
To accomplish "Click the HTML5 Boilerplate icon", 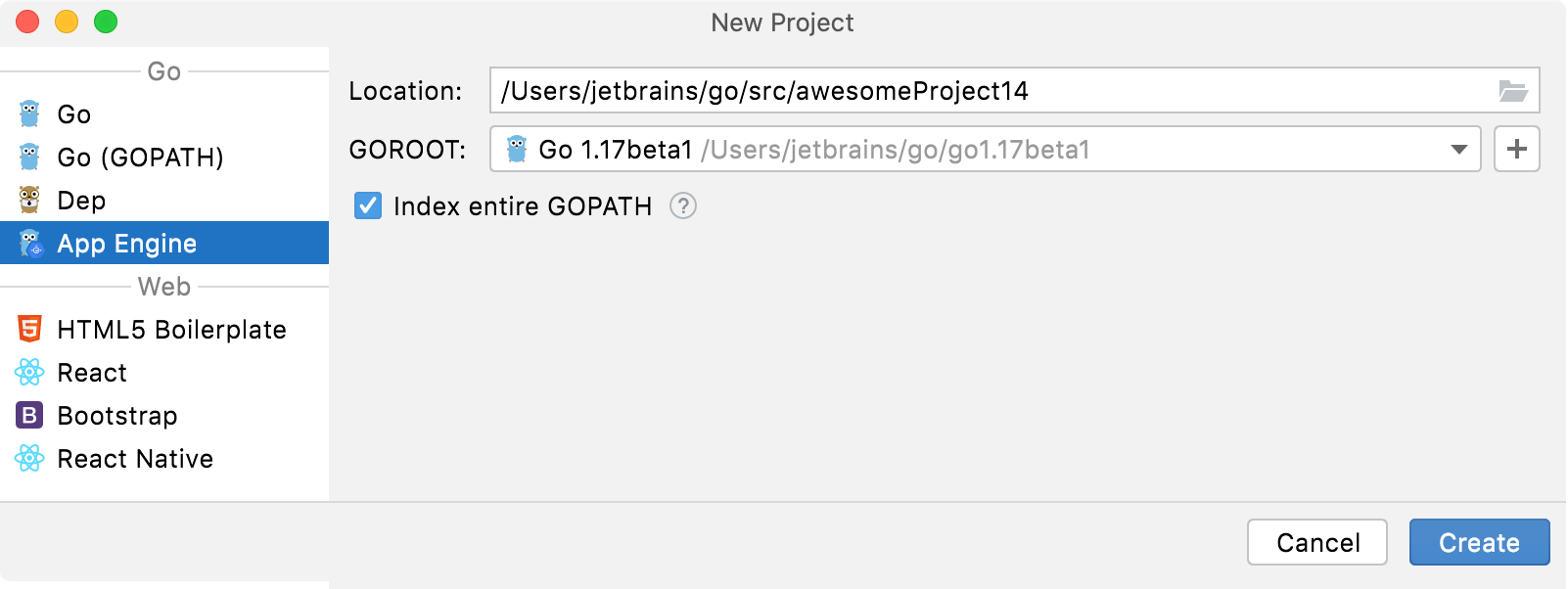I will (x=28, y=329).
